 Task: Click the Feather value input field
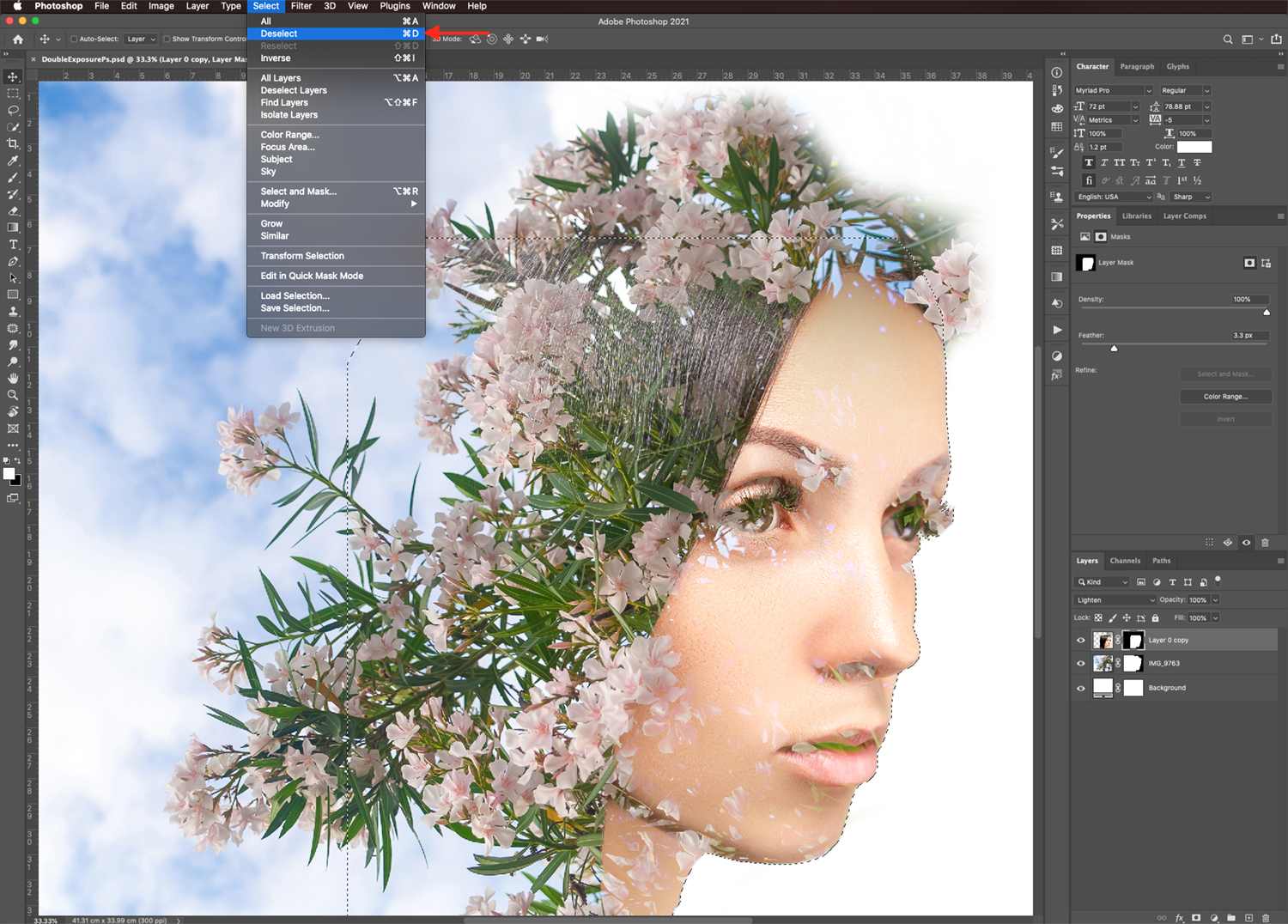click(x=1249, y=336)
